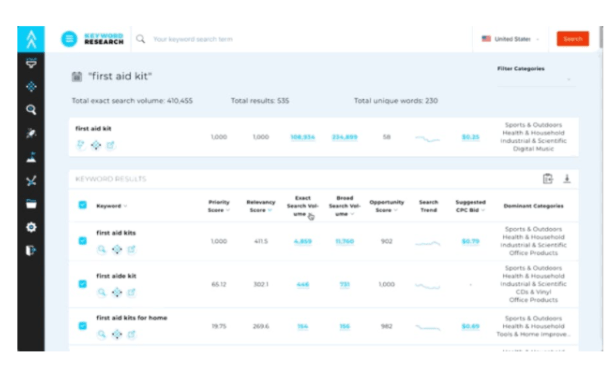The image size is (615, 365).
Task: Toggle the select-all checkbox in table header
Action: click(x=82, y=205)
